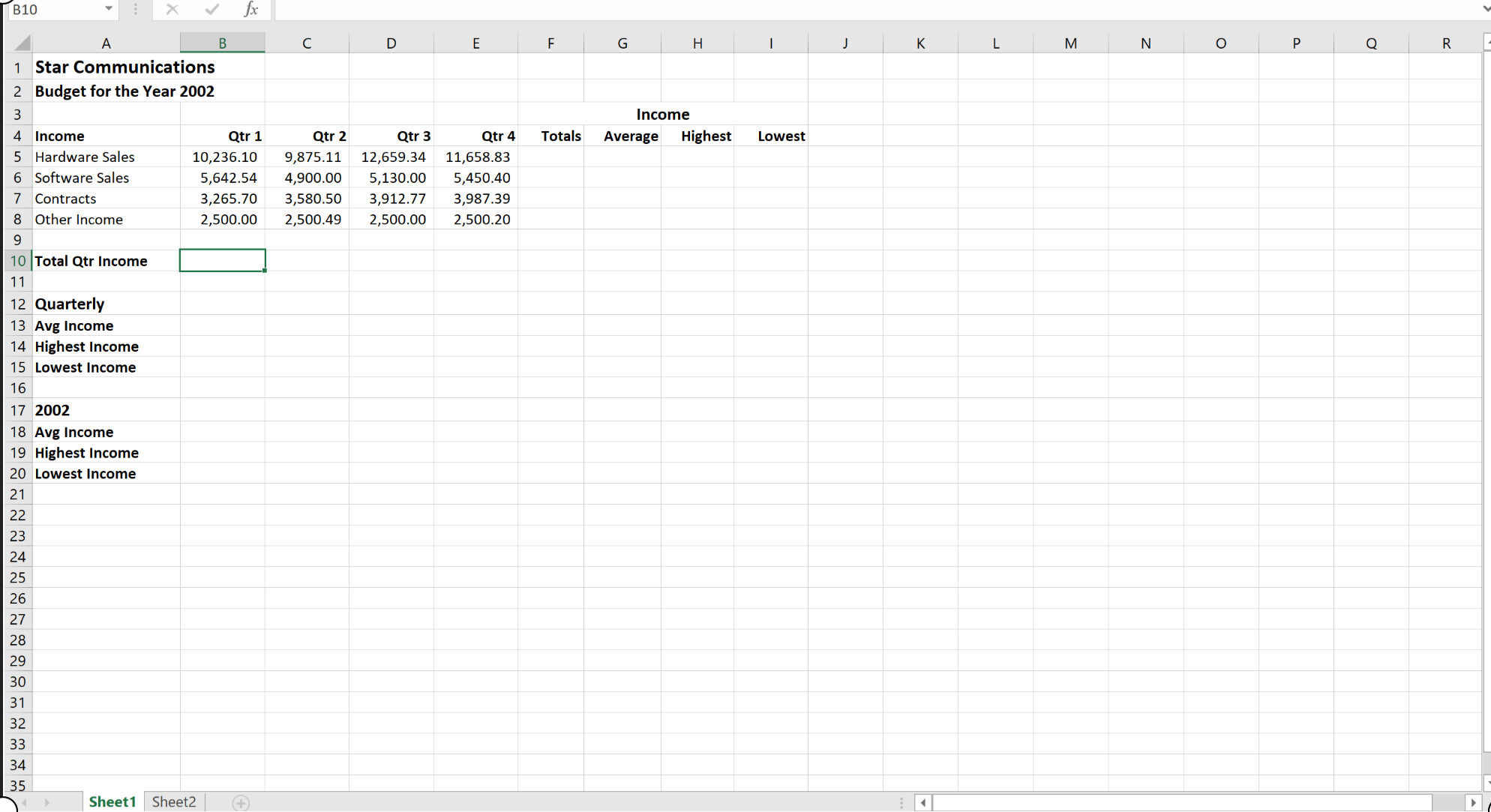The height and width of the screenshot is (812, 1491).
Task: Click the Enter checkmark icon in formula bar
Action: click(212, 9)
